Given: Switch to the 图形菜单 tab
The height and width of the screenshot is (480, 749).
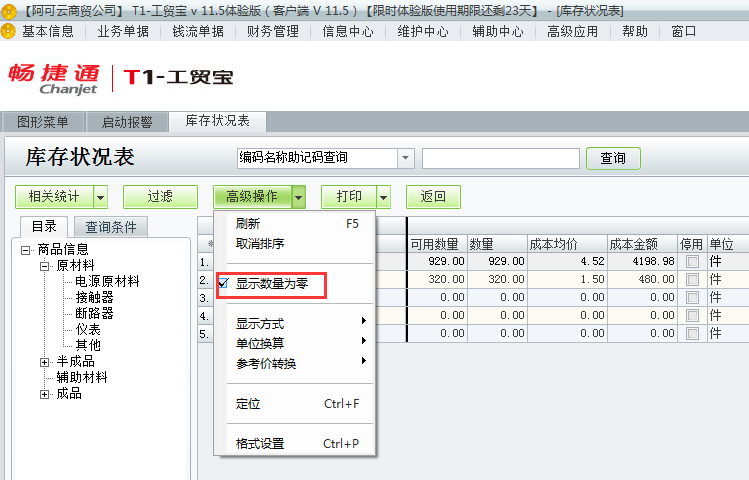Looking at the screenshot, I should [x=43, y=122].
